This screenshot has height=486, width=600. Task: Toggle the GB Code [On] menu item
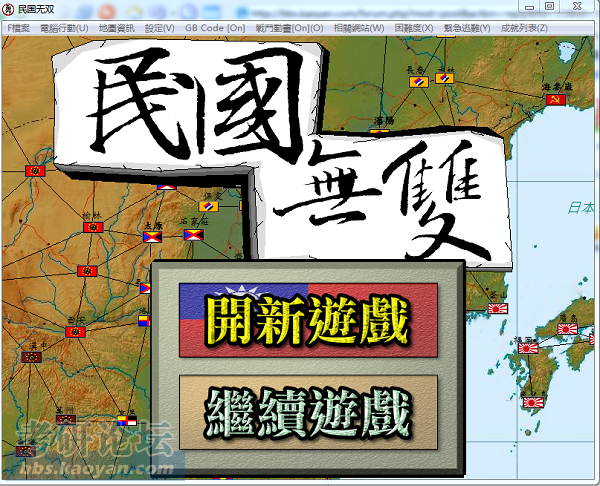point(215,28)
